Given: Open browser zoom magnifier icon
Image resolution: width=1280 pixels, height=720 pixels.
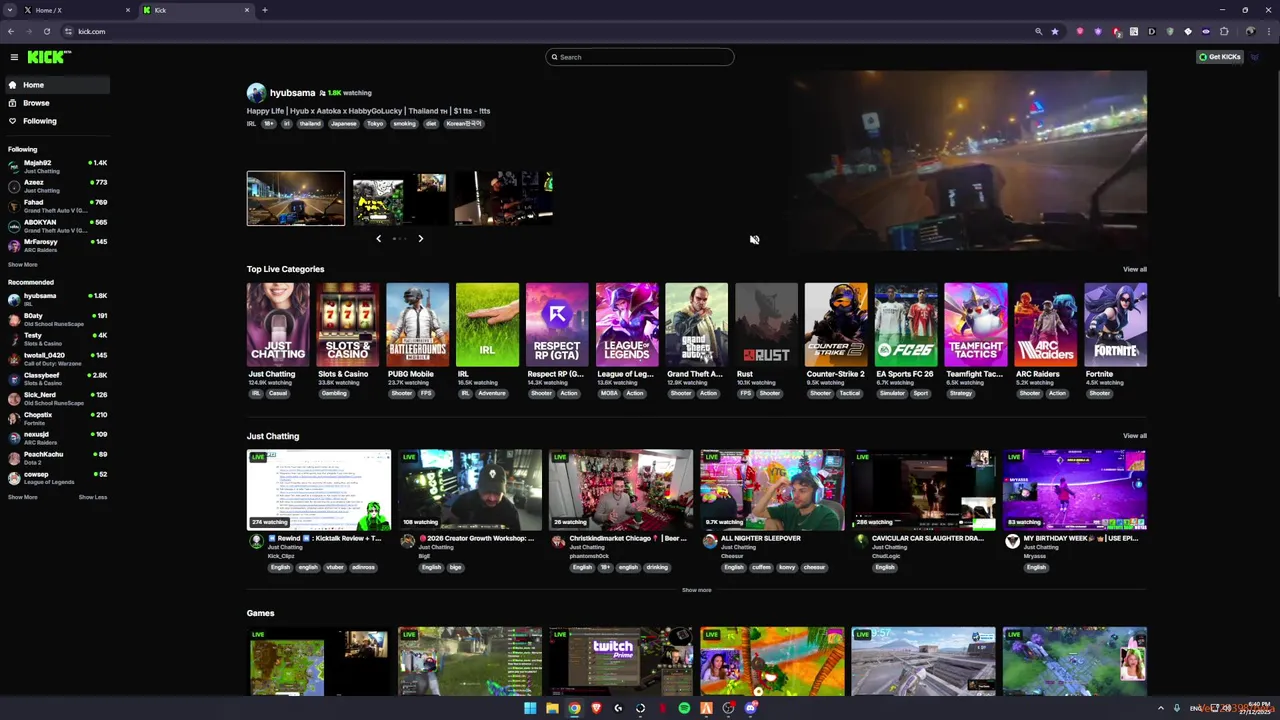Looking at the screenshot, I should pos(1038,31).
